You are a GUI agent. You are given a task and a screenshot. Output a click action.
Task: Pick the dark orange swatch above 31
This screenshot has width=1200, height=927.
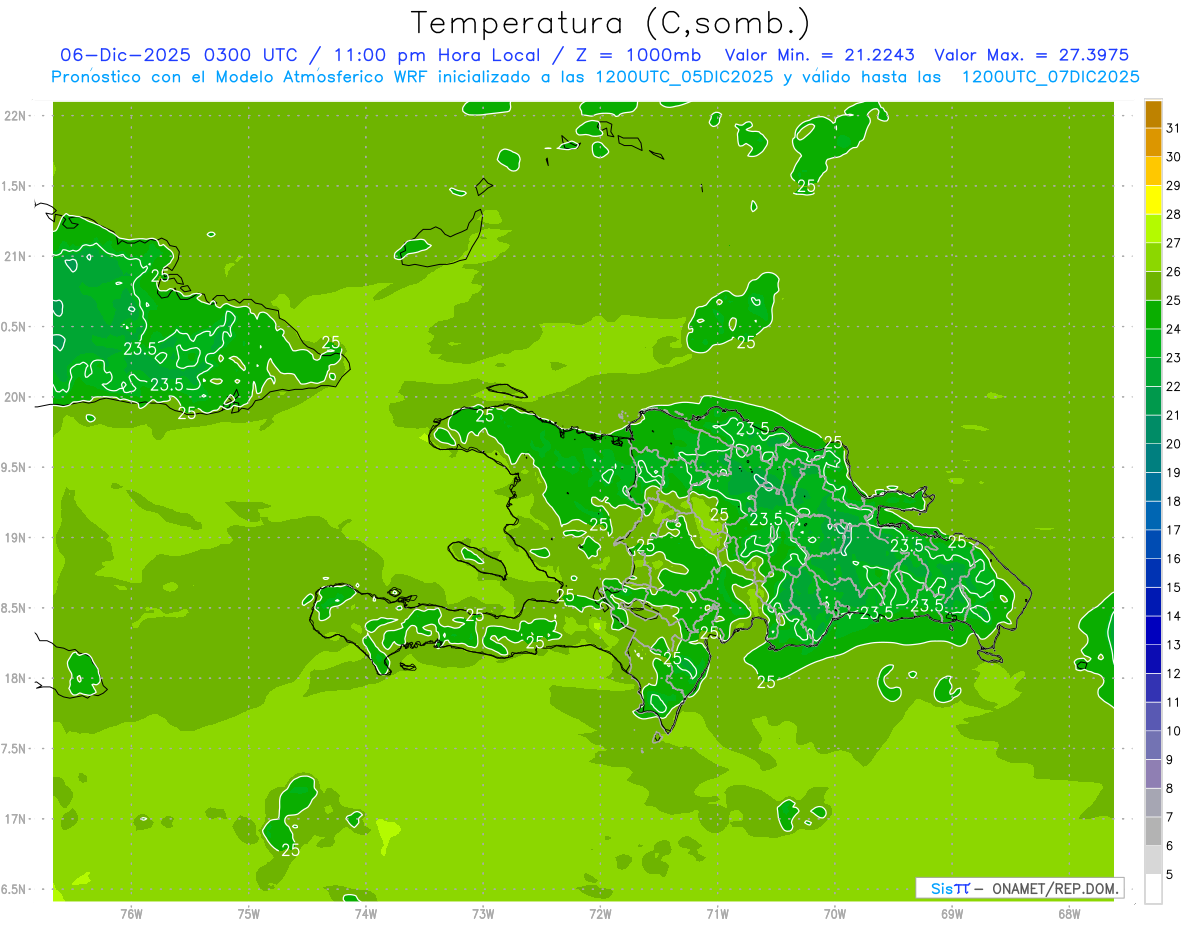point(1153,114)
